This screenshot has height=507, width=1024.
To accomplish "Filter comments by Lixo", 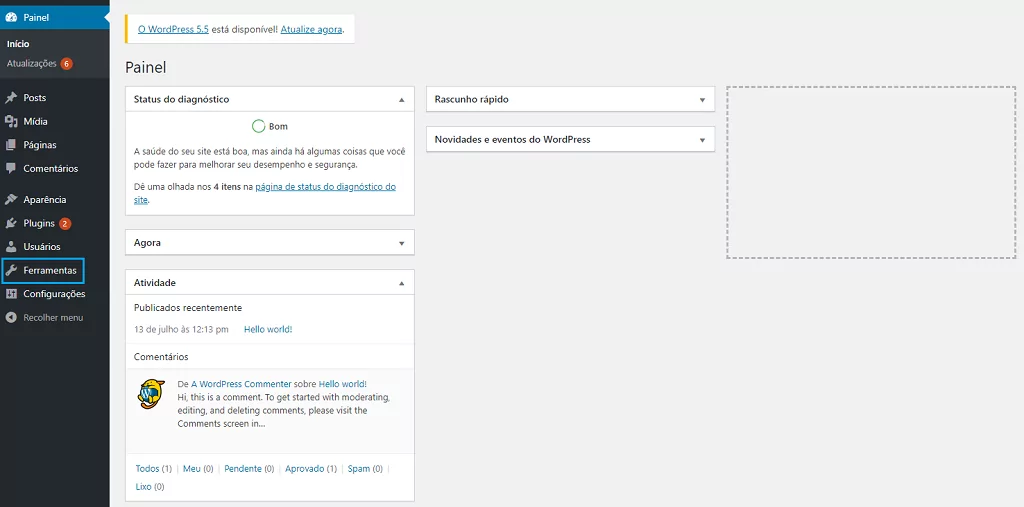I will (x=143, y=487).
